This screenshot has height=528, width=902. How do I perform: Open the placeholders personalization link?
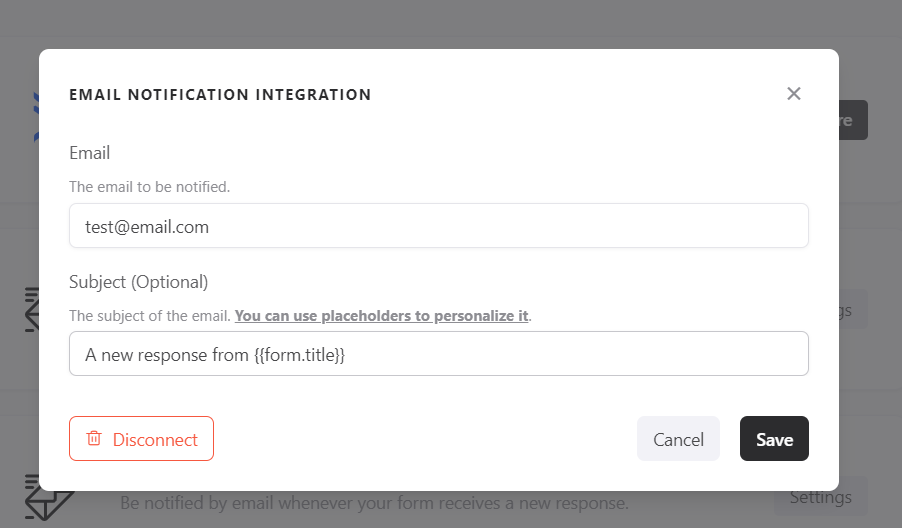(x=381, y=316)
